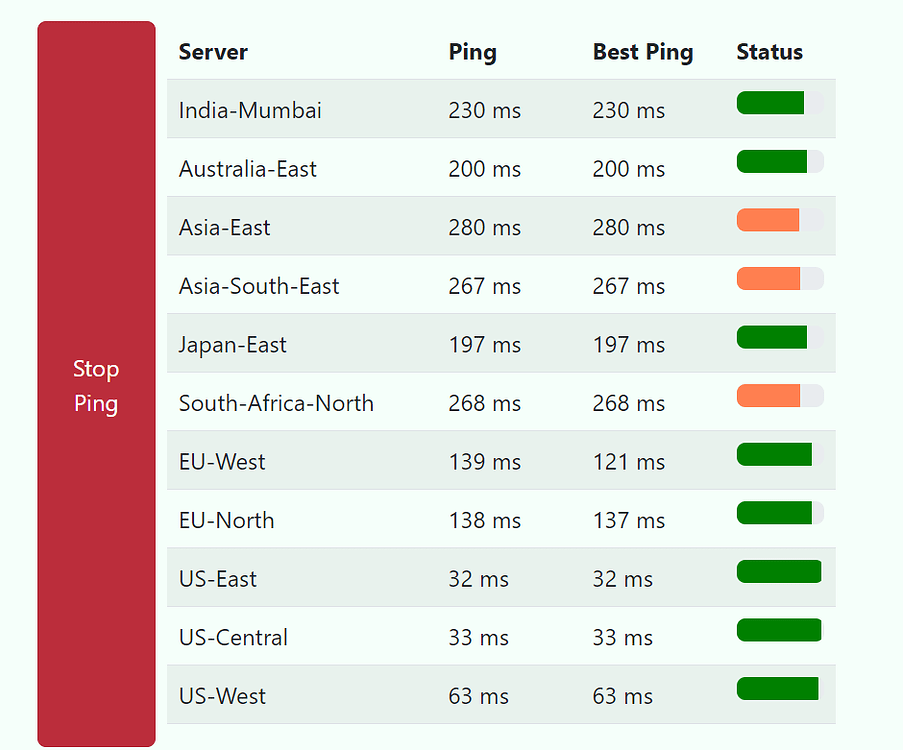The image size is (903, 750).
Task: Click the Asia-South-East server label
Action: (x=258, y=285)
